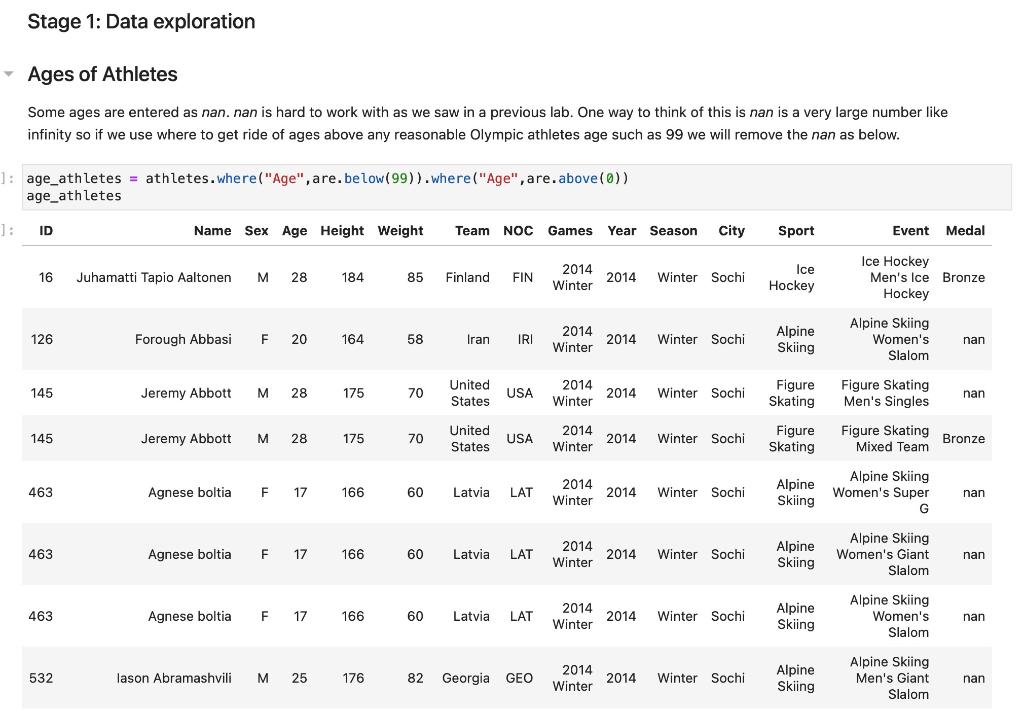This screenshot has width=1024, height=709.
Task: Click Forough Abbasi's Iran team cell
Action: click(478, 339)
